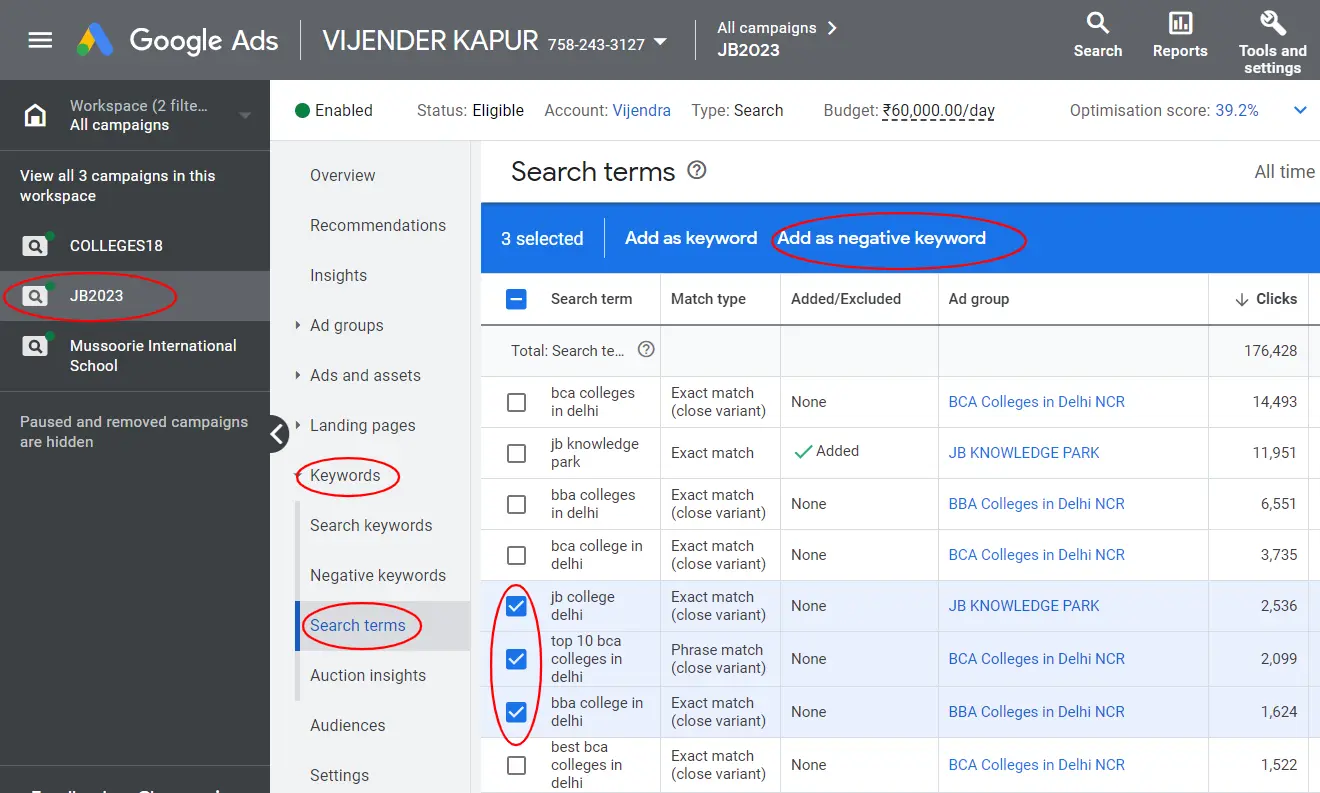
Task: Click Add as keyword
Action: pyautogui.click(x=691, y=238)
